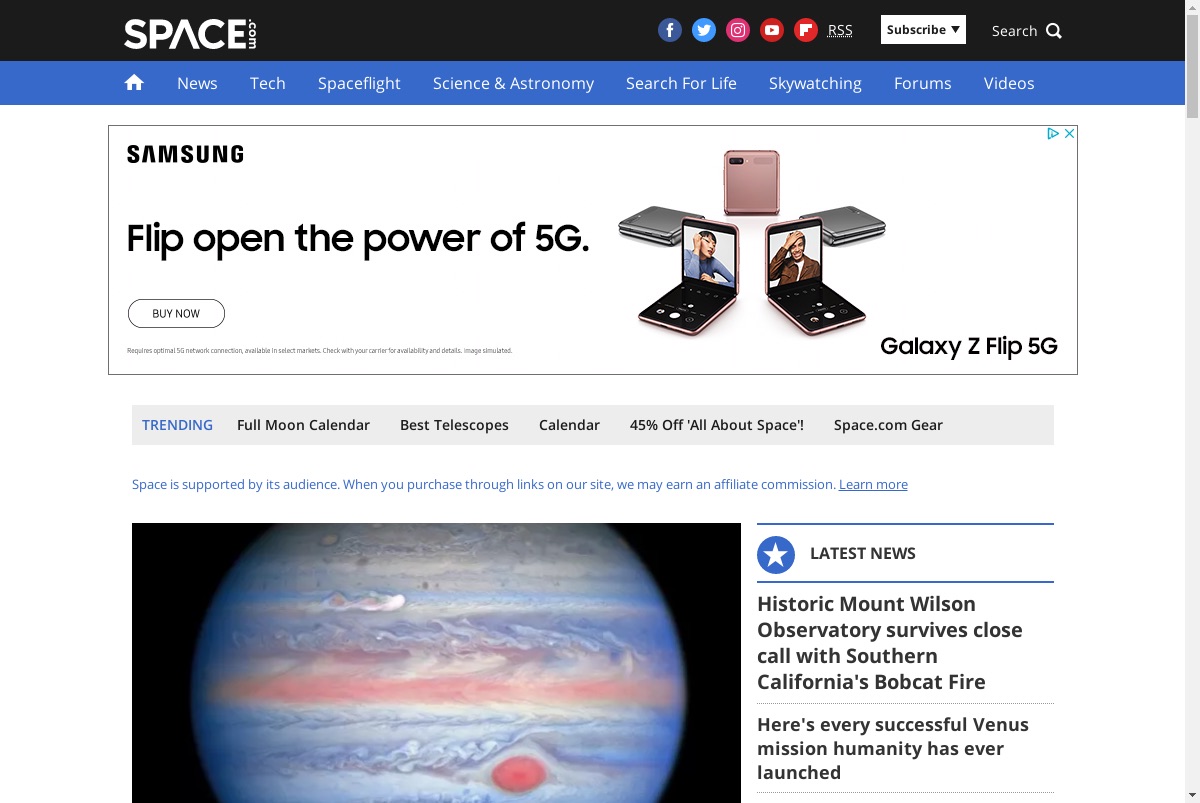Viewport: 1200px width, 803px height.
Task: Close the Samsung ad with X icon
Action: [1069, 133]
